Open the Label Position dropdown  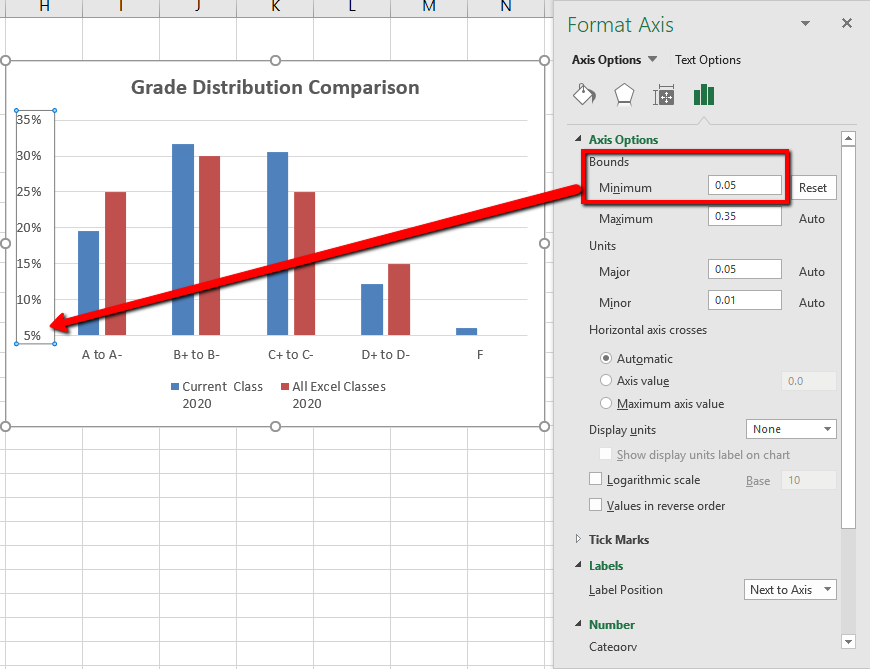790,589
